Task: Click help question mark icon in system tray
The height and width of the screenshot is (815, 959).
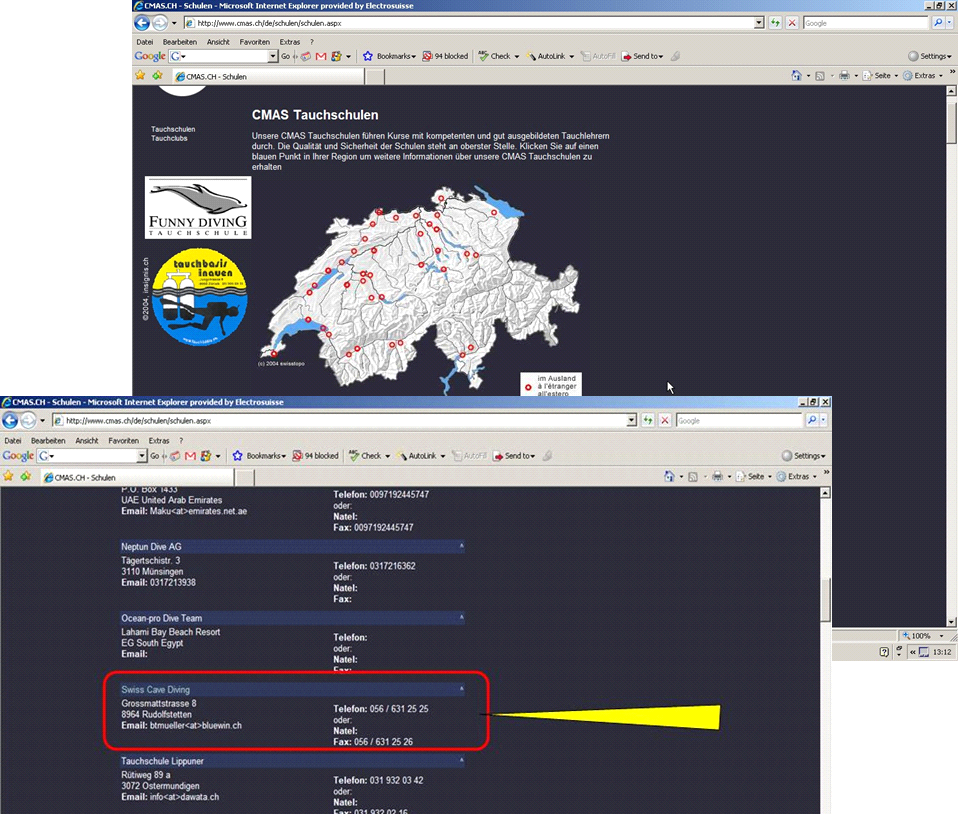Action: (884, 652)
